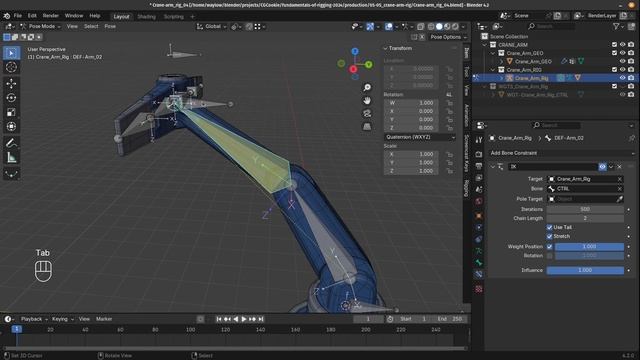The width and height of the screenshot is (640, 360).
Task: Jump to the timeline start frame
Action: pyautogui.click(x=219, y=319)
